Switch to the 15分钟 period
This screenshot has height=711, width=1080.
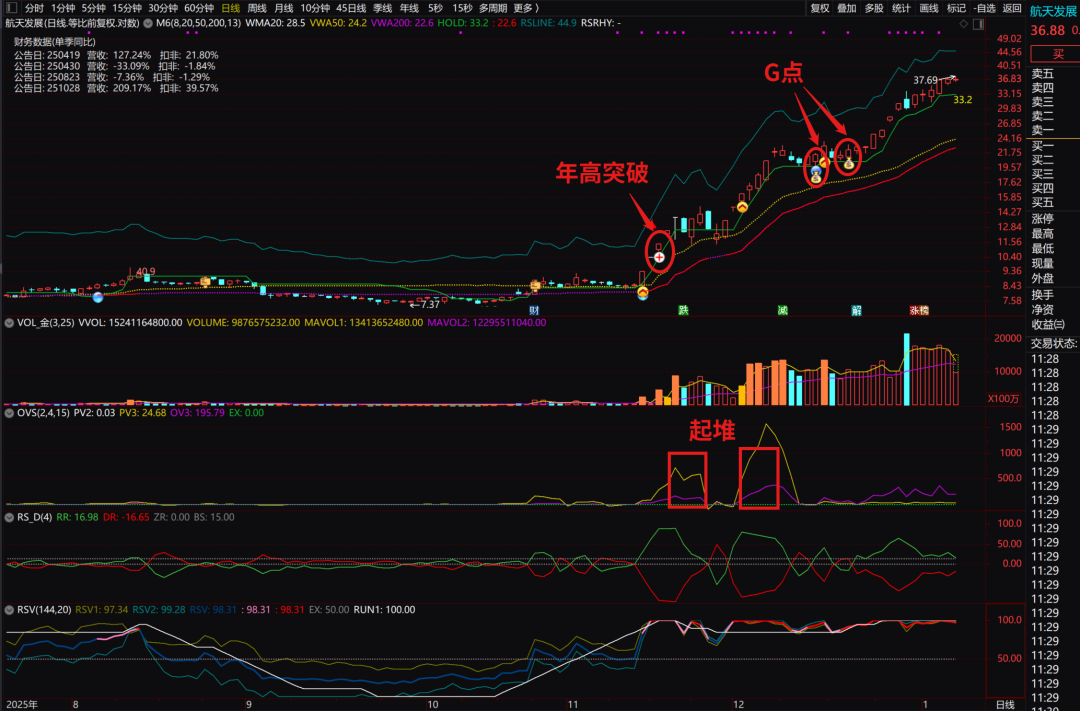[127, 8]
